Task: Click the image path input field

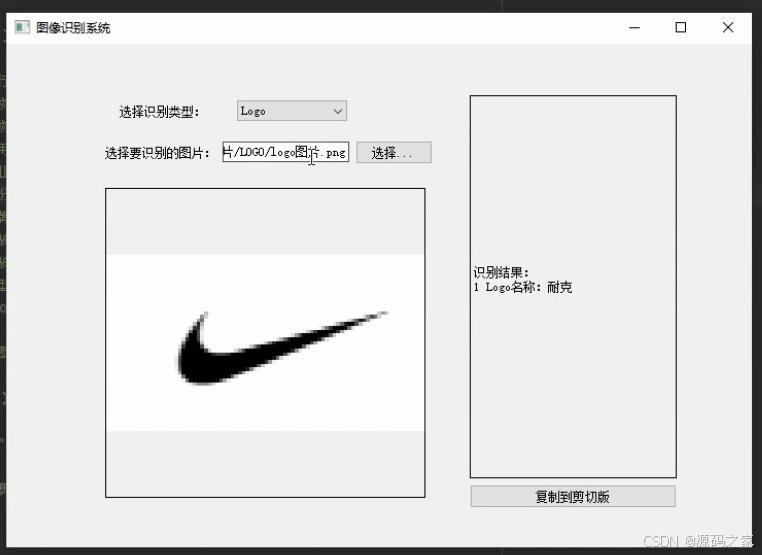Action: tap(285, 152)
